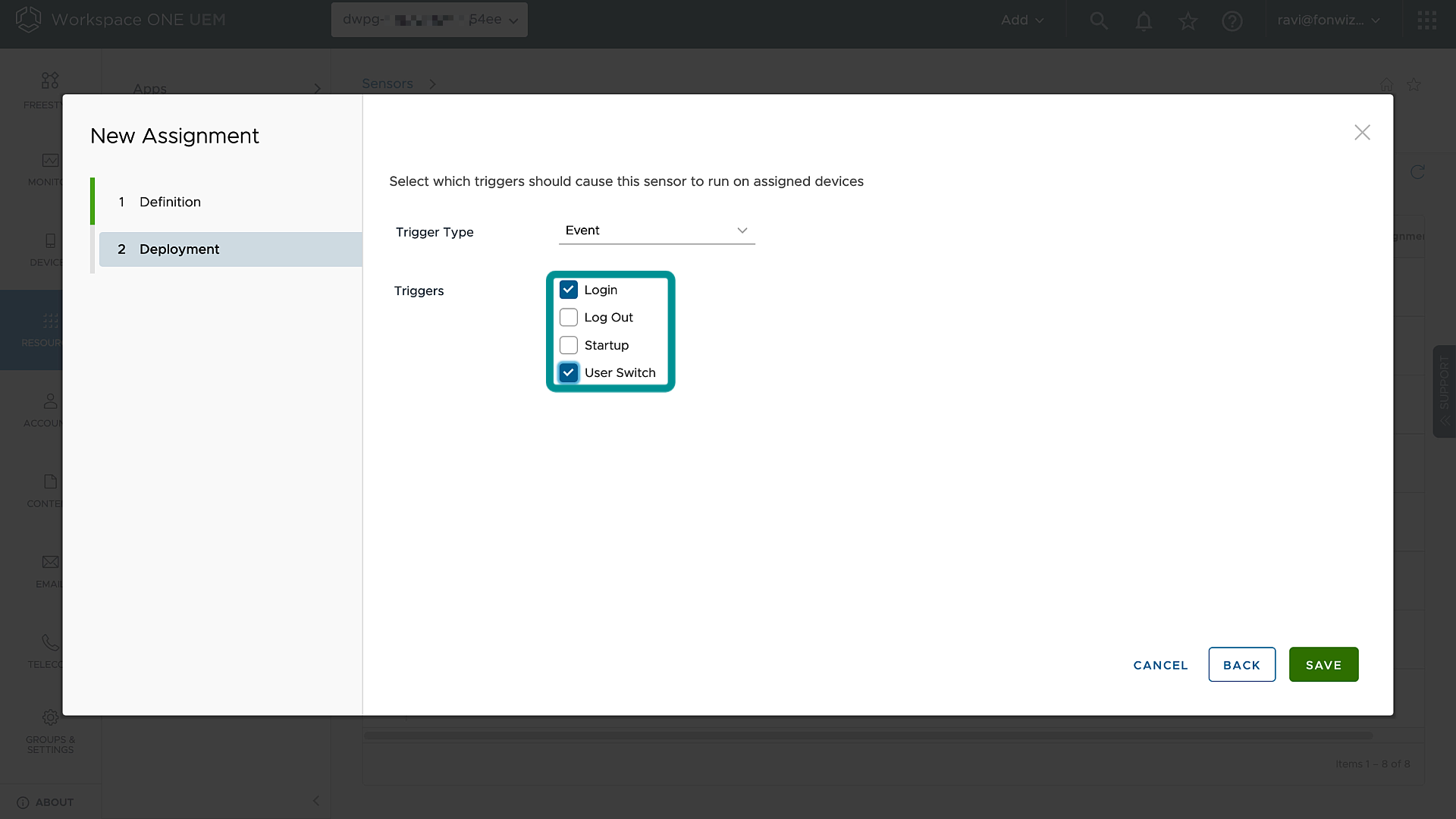
Task: Uncheck the Login trigger checkbox
Action: click(569, 290)
